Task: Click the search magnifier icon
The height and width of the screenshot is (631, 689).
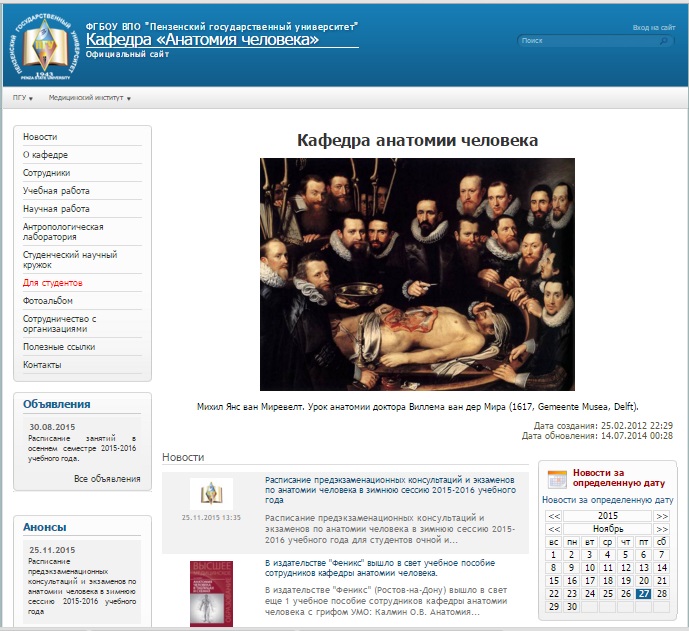Action: click(664, 40)
